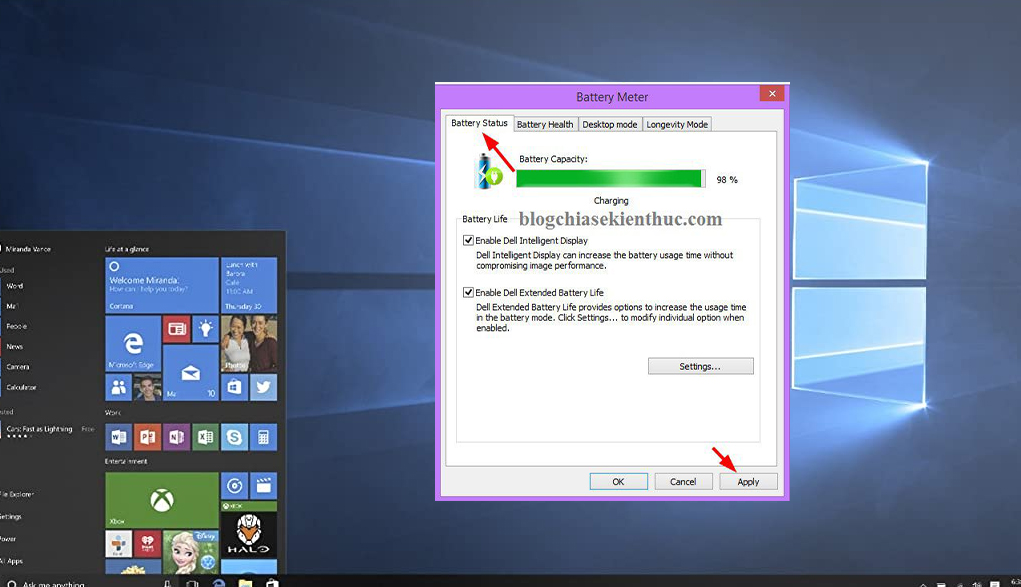Open the Mail tile

tap(191, 373)
